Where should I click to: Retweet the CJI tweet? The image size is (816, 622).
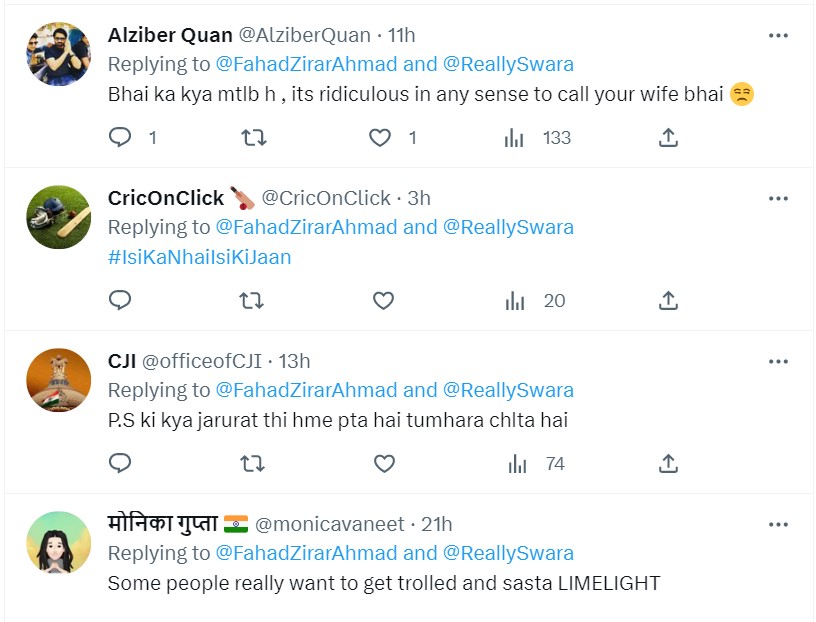click(254, 463)
